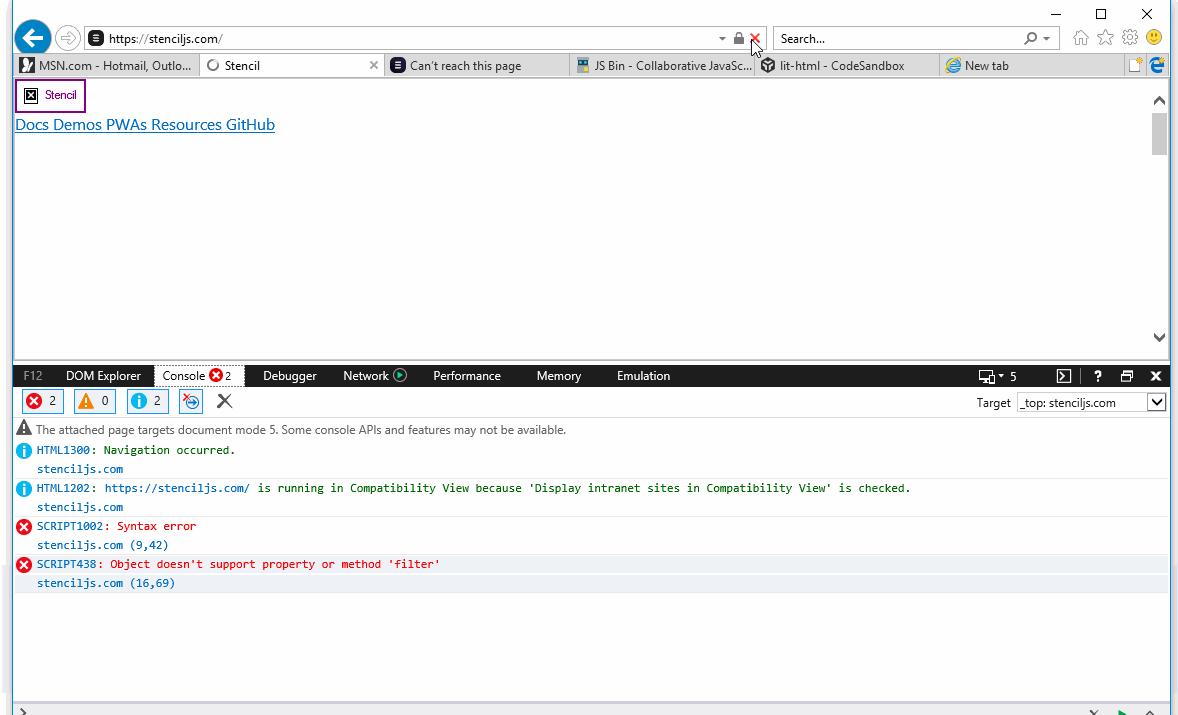Open the DOM Explorer tab
This screenshot has width=1178, height=715.
pos(104,375)
